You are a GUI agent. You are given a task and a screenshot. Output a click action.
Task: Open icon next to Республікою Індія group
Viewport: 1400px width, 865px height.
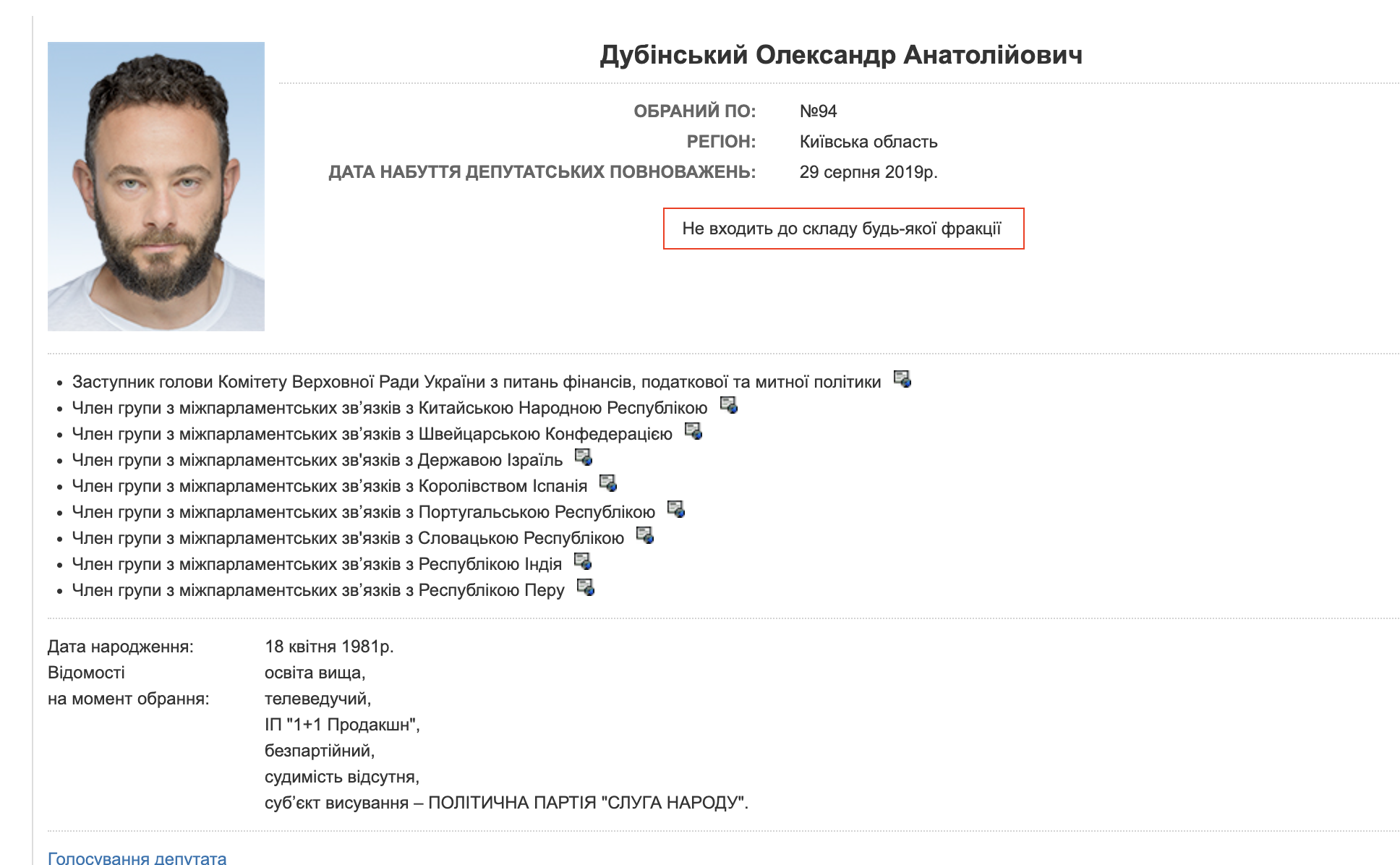[582, 561]
